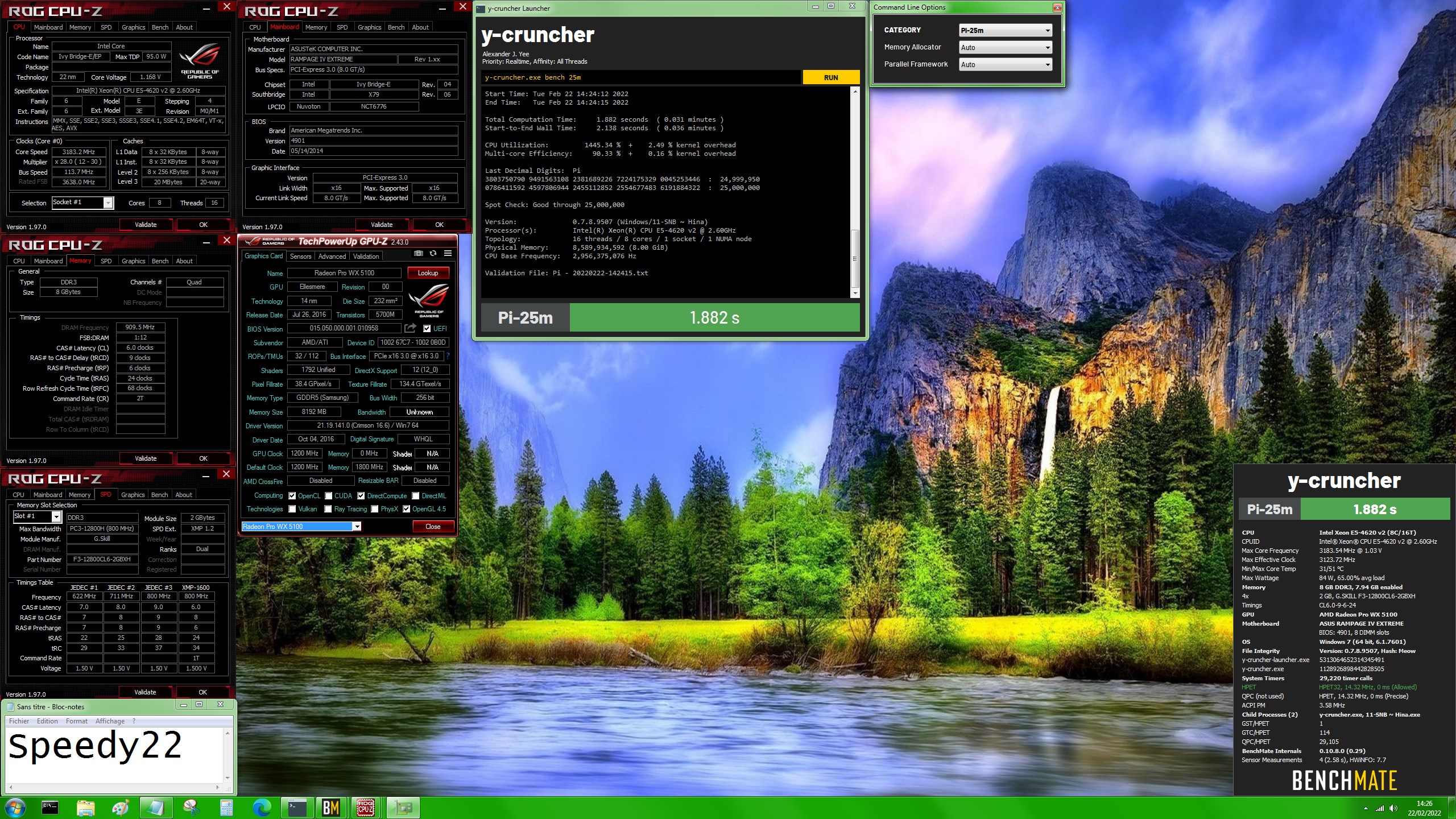Open the Parallel Framework dropdown
Screen dimensions: 1456x819
pyautogui.click(x=1005, y=64)
